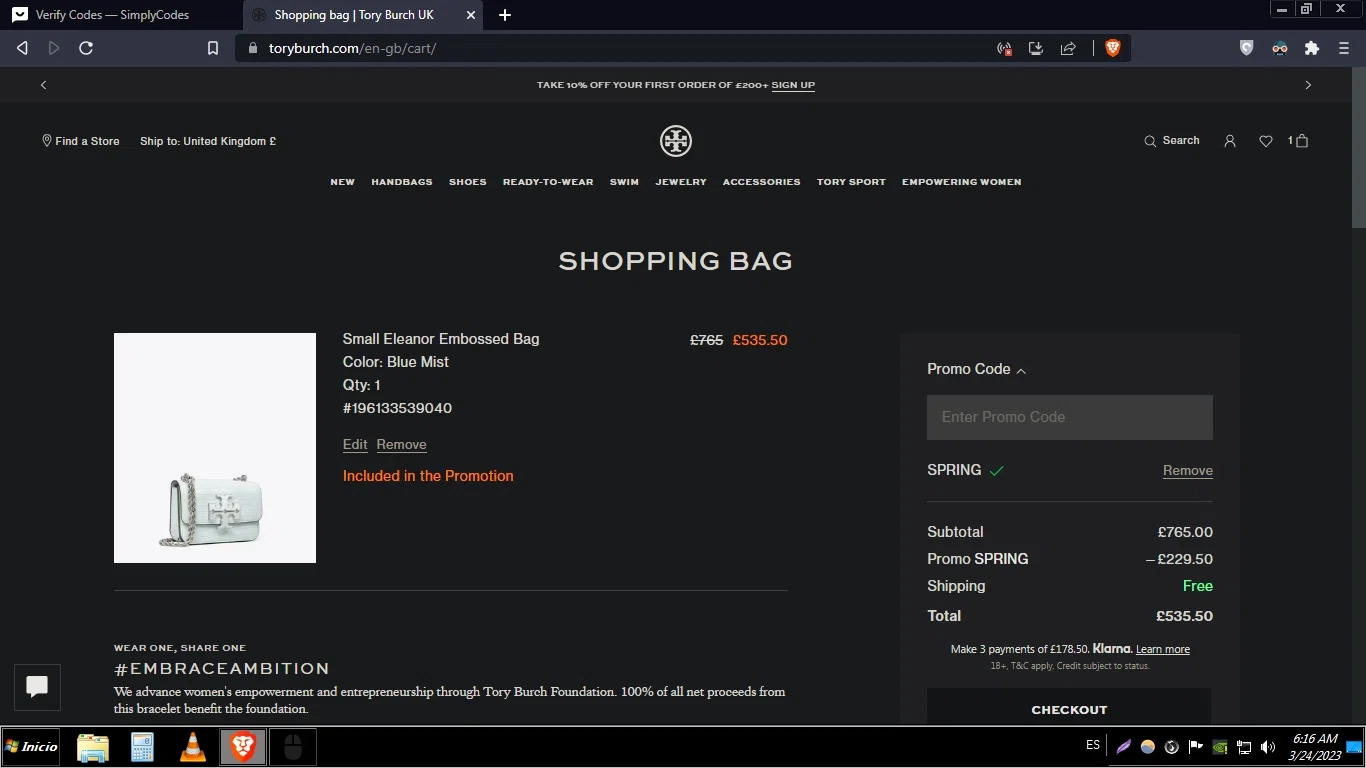Open SHOES menu category

pos(468,182)
